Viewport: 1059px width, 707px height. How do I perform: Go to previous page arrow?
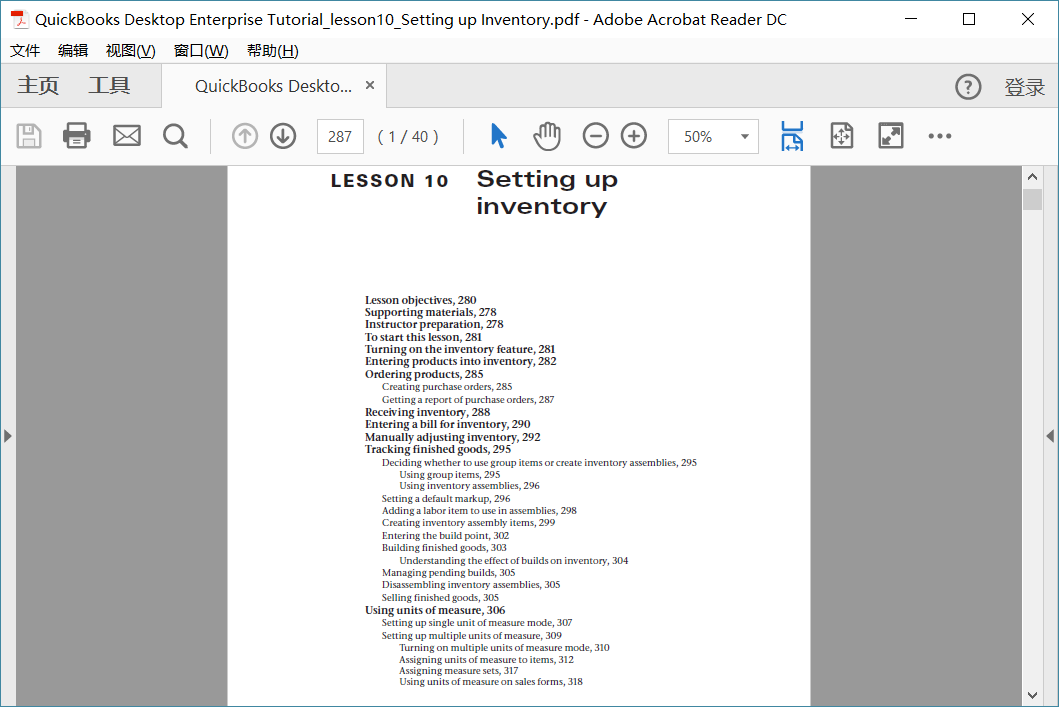(244, 136)
